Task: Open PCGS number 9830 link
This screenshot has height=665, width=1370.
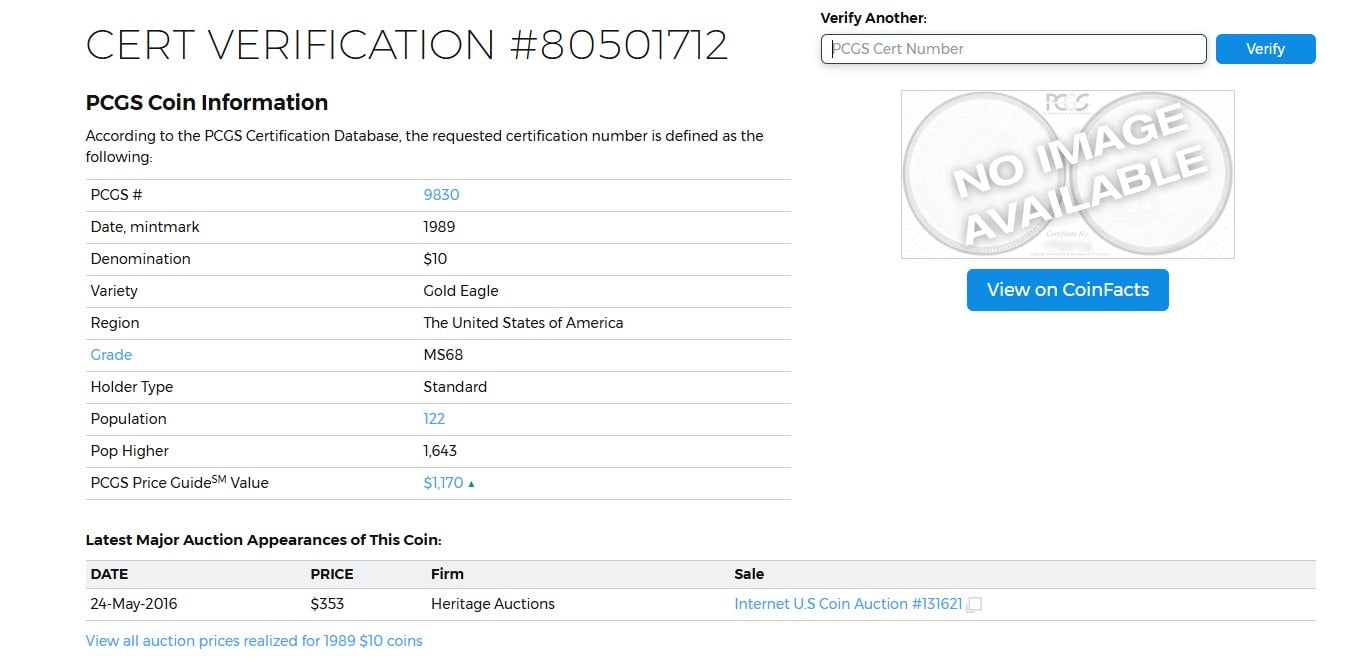Action: pyautogui.click(x=441, y=195)
